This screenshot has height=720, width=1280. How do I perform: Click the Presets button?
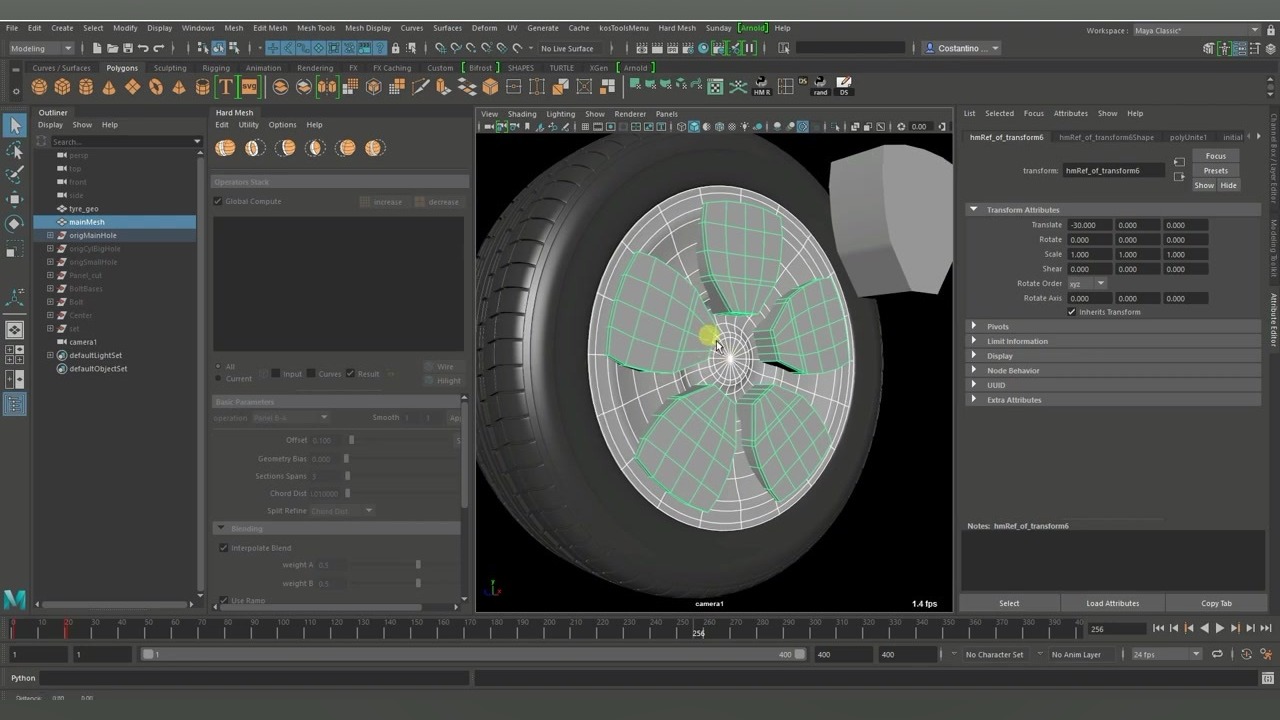pos(1215,171)
